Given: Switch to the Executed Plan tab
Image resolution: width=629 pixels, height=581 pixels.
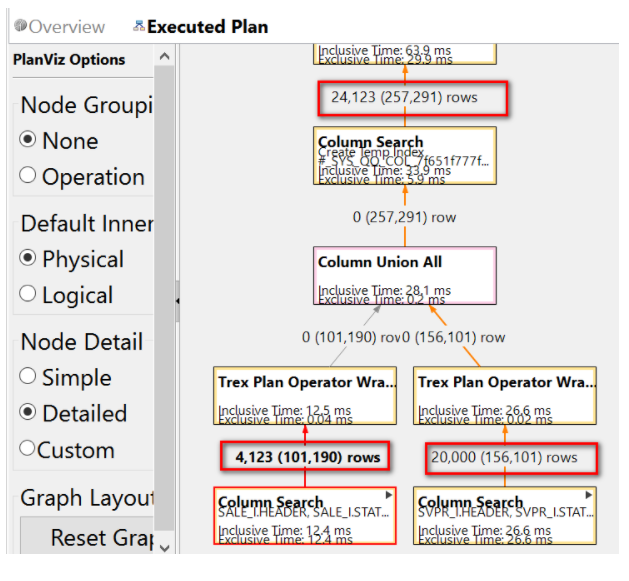Looking at the screenshot, I should (201, 27).
